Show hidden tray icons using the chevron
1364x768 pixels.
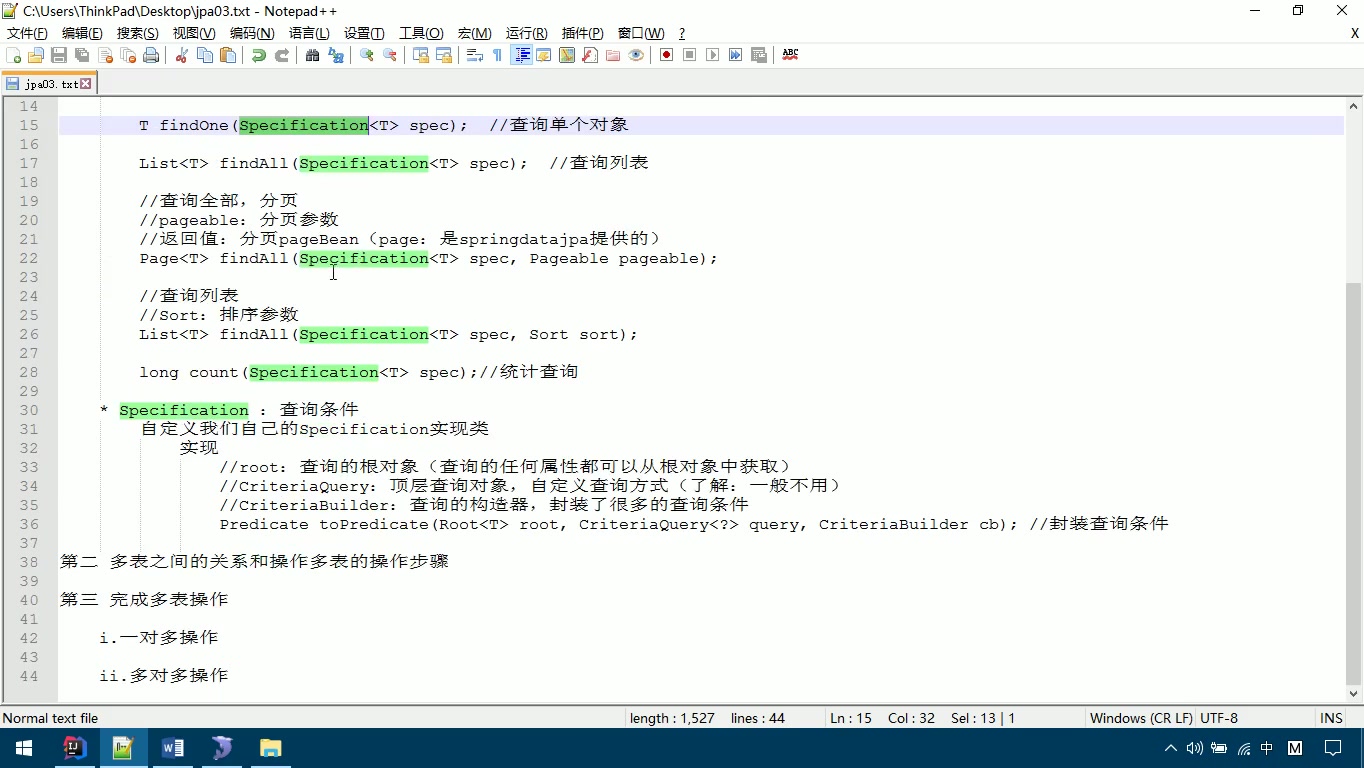click(x=1171, y=748)
